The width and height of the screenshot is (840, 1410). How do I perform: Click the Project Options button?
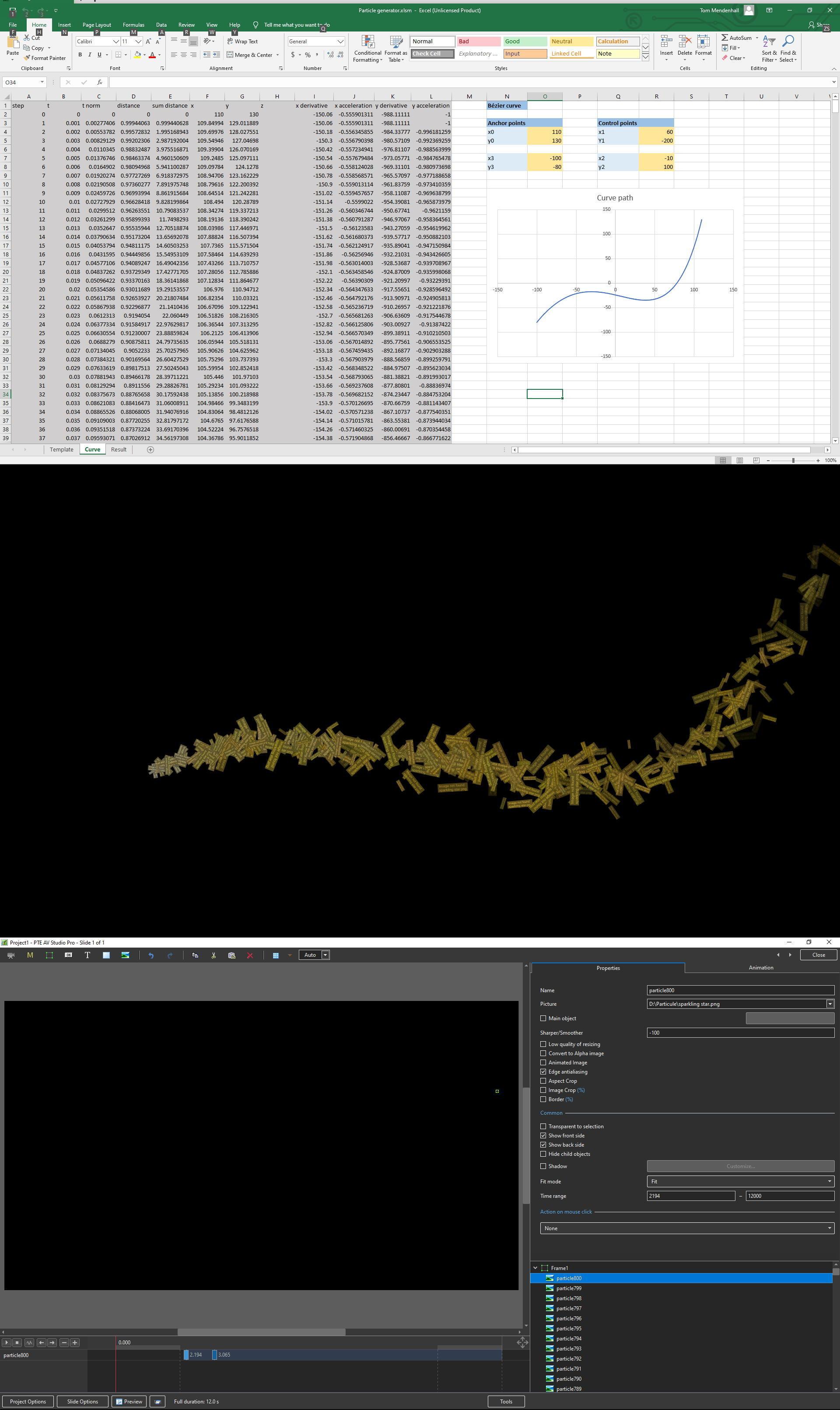click(x=28, y=1402)
